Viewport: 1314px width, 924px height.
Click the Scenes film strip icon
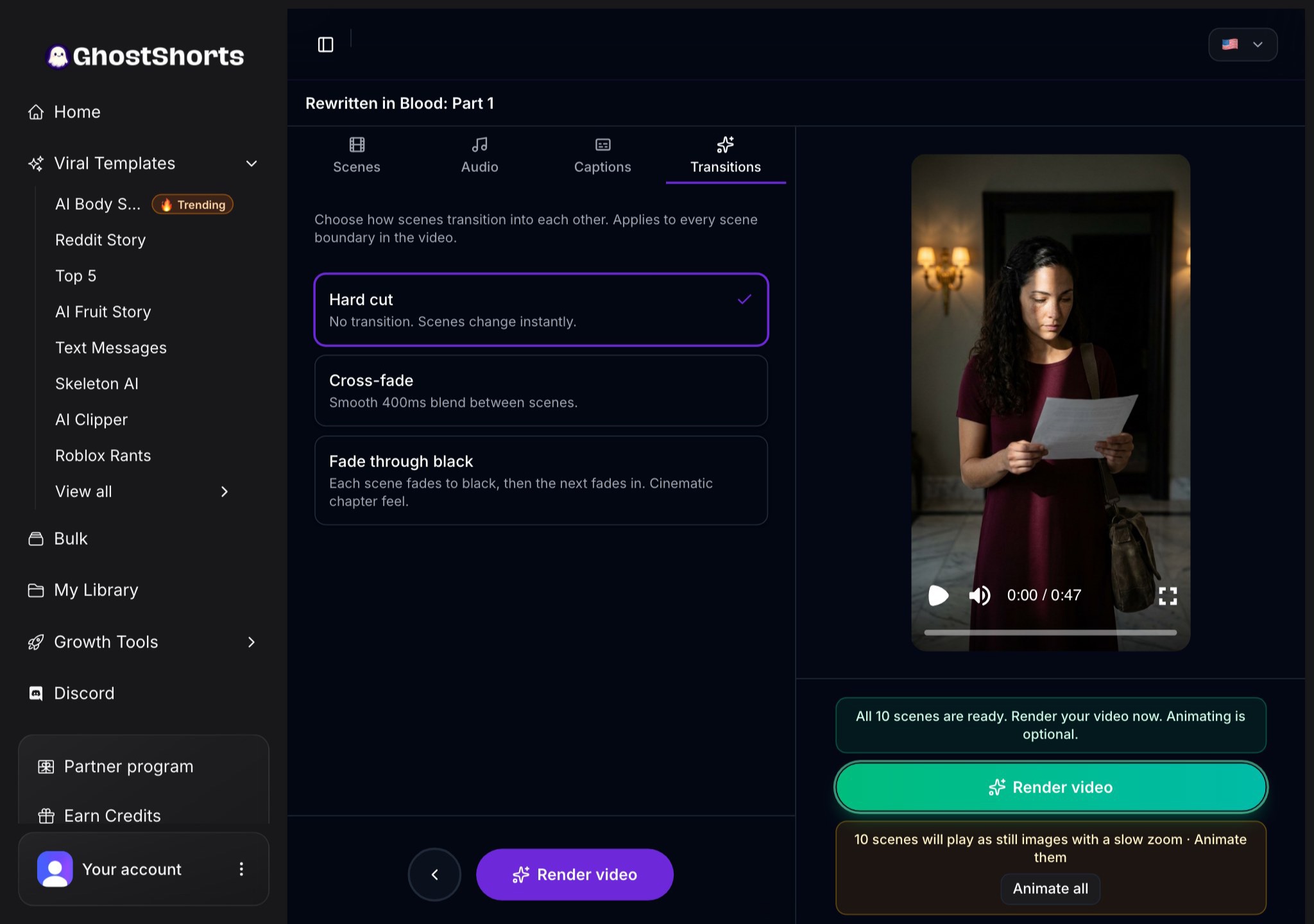point(357,144)
